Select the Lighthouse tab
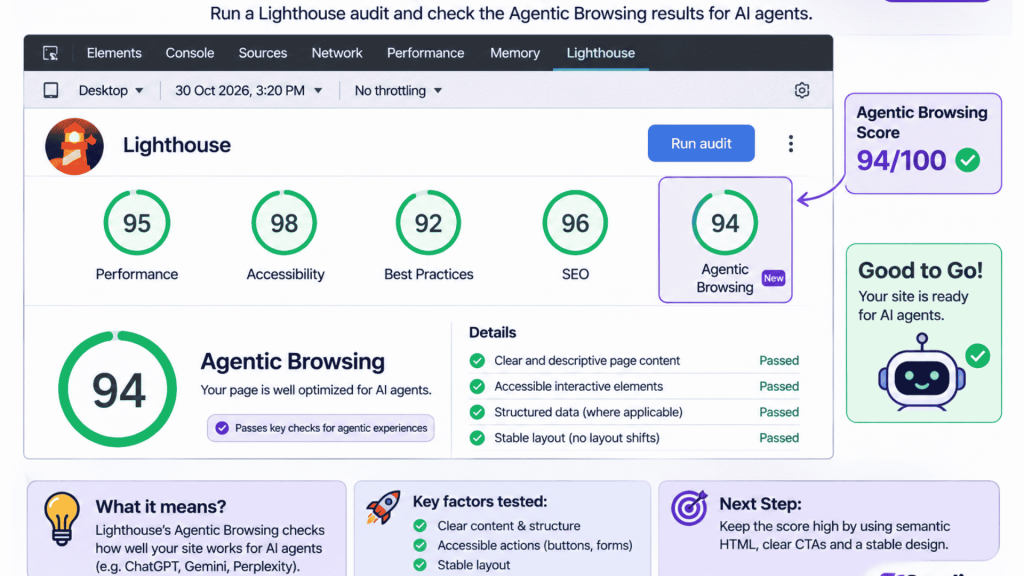The image size is (1024, 576). (x=601, y=53)
